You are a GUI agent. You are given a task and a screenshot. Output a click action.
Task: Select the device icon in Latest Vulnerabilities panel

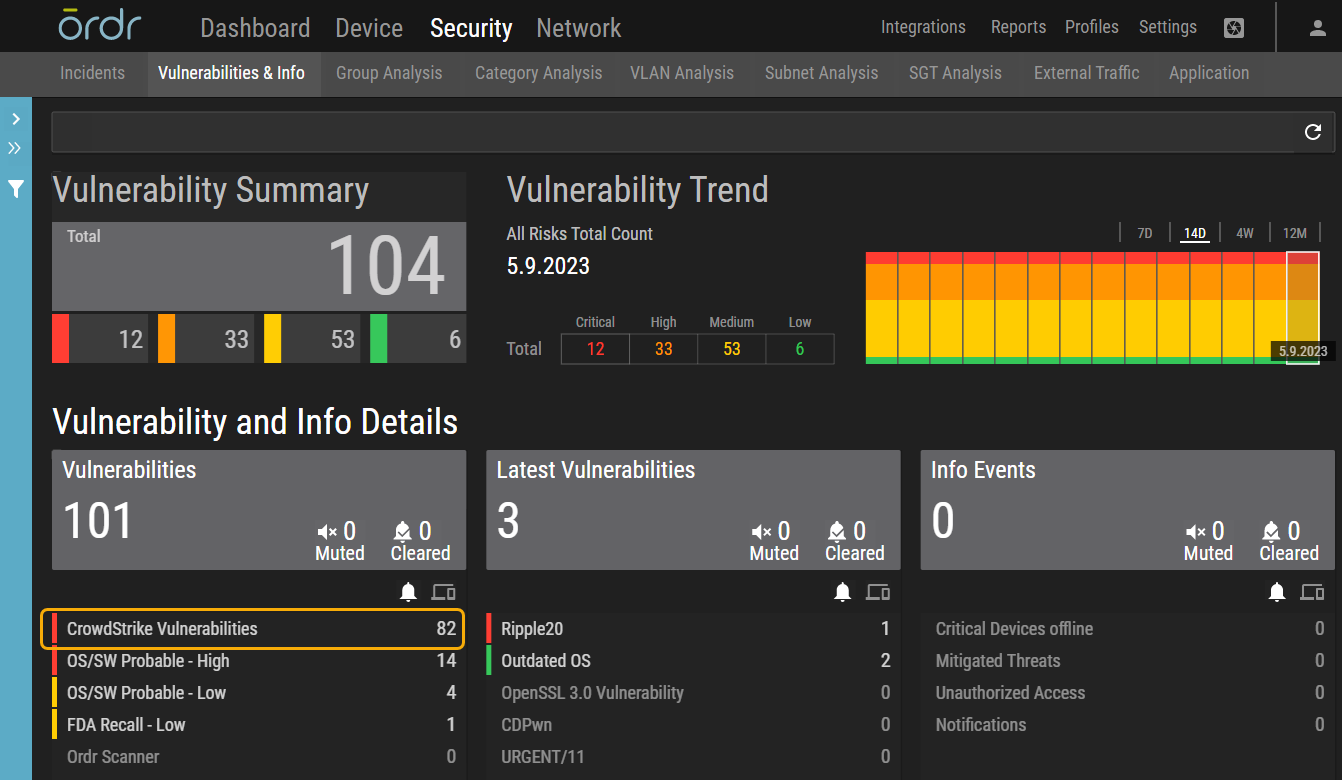(x=878, y=591)
